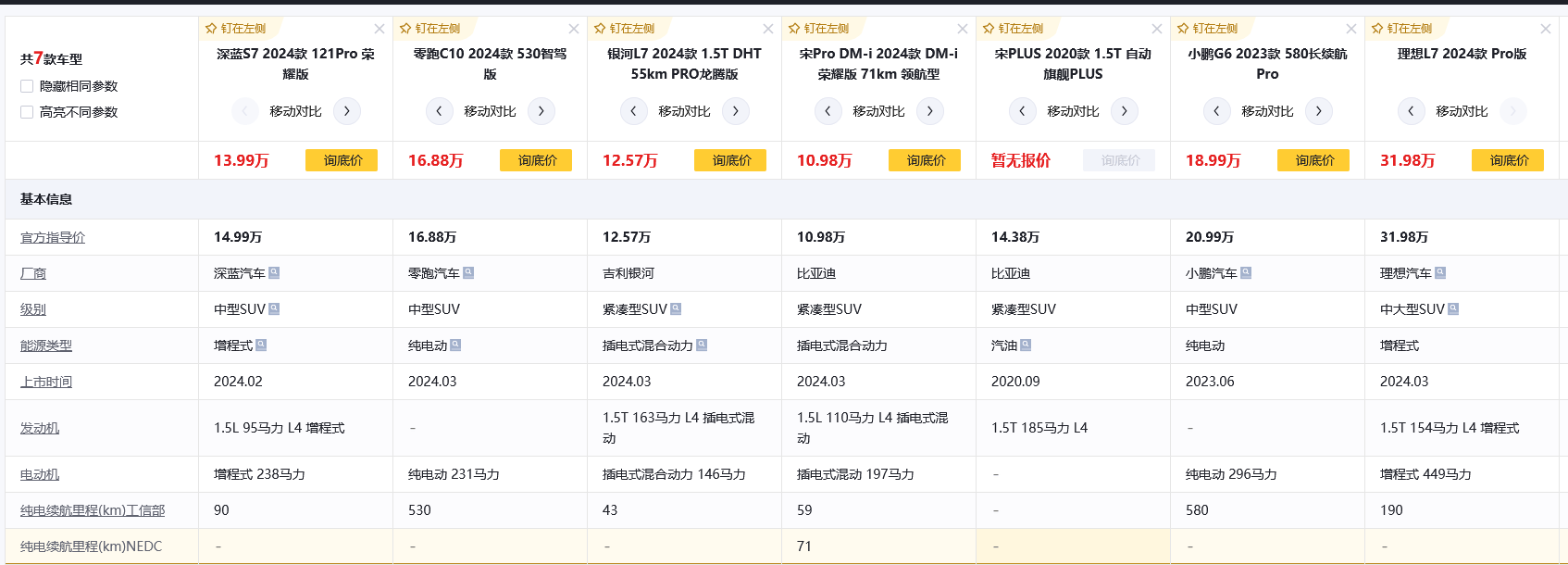The height and width of the screenshot is (565, 1568).
Task: Open the 能源类型 parameter link
Action: click(x=46, y=345)
